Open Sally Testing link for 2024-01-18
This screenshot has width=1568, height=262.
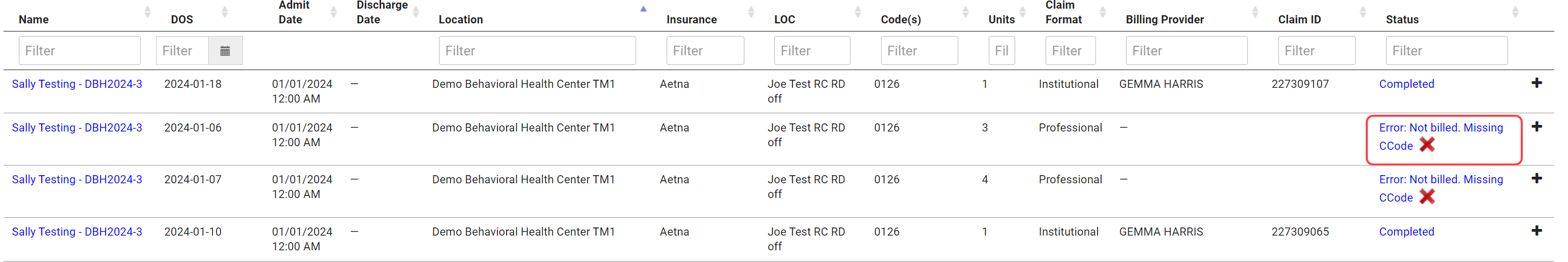77,84
